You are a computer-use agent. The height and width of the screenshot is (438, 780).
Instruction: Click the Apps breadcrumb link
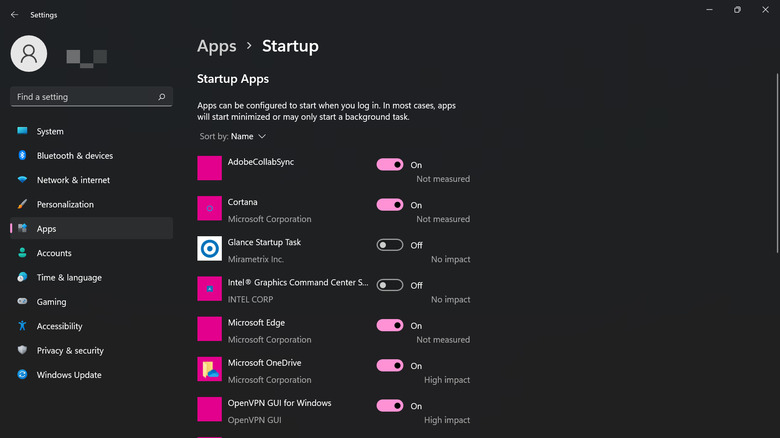[217, 46]
